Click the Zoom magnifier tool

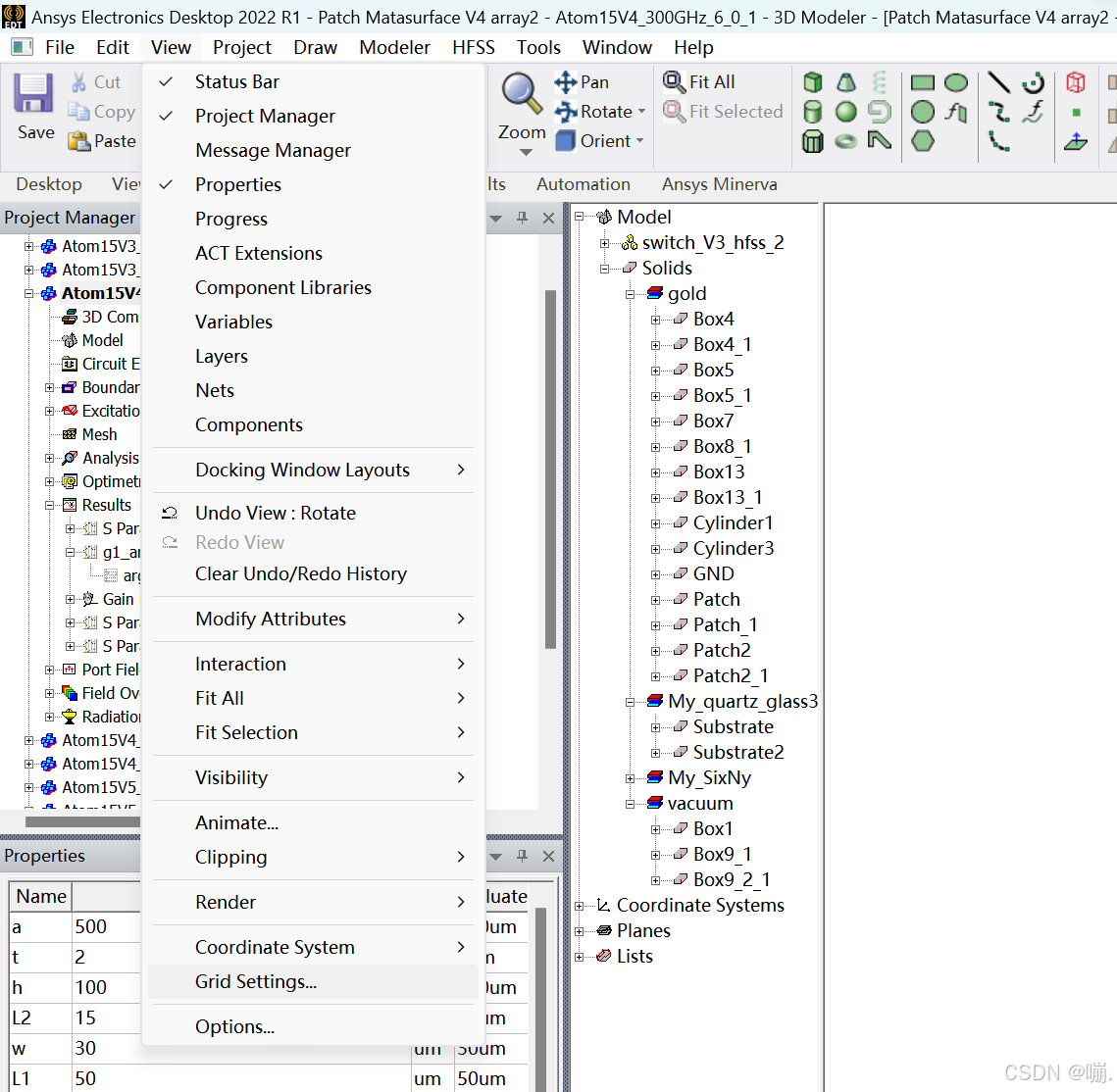(522, 93)
